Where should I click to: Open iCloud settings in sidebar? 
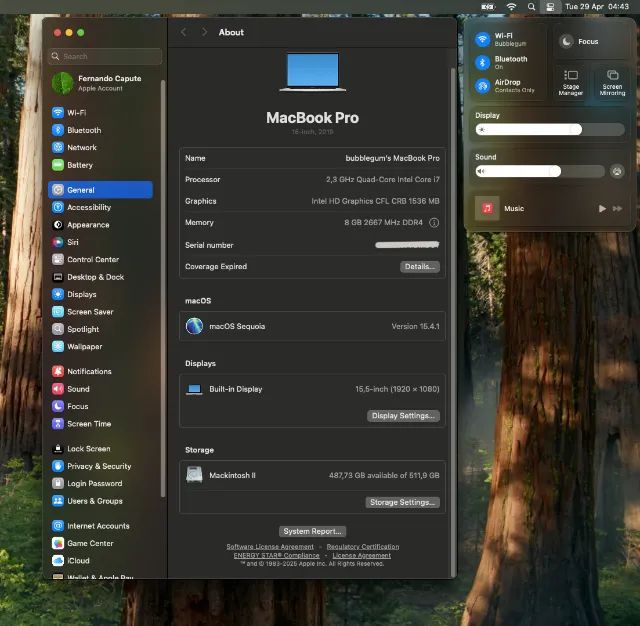pos(100,561)
